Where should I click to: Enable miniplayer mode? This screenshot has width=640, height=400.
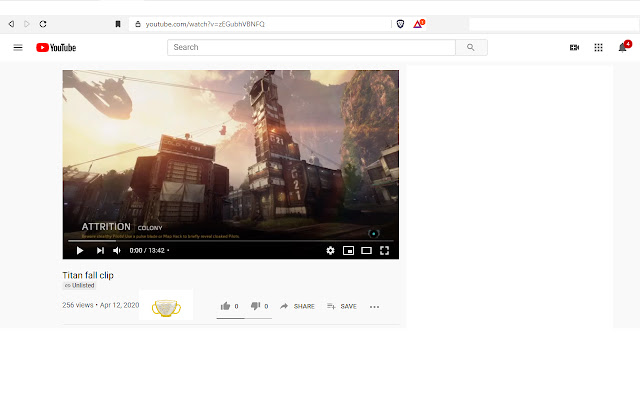click(348, 251)
